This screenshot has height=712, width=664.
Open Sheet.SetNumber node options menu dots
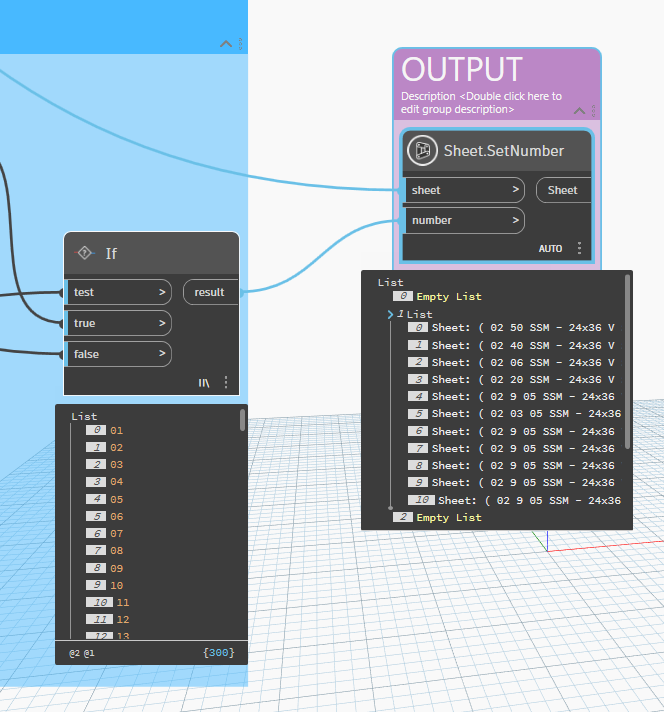tap(579, 248)
